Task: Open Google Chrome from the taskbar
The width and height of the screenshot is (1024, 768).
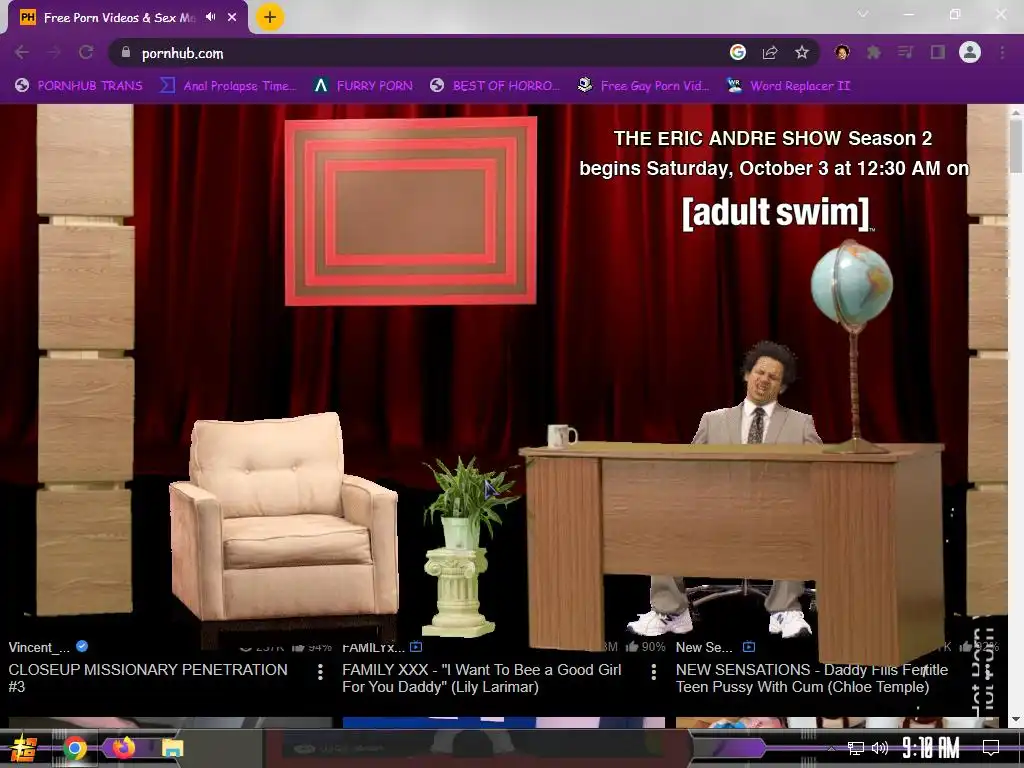Action: (75, 748)
